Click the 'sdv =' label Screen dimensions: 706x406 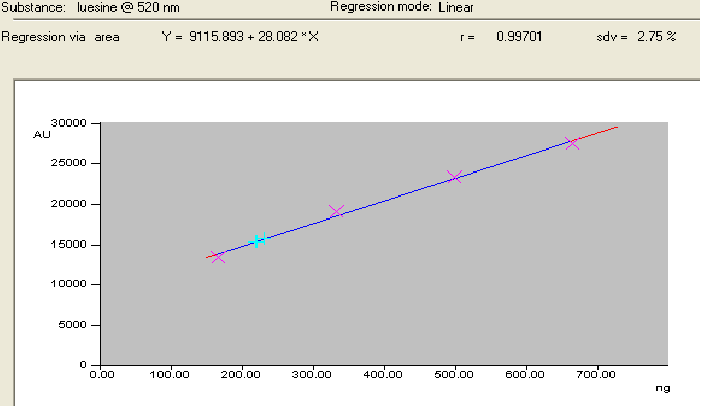tap(611, 37)
